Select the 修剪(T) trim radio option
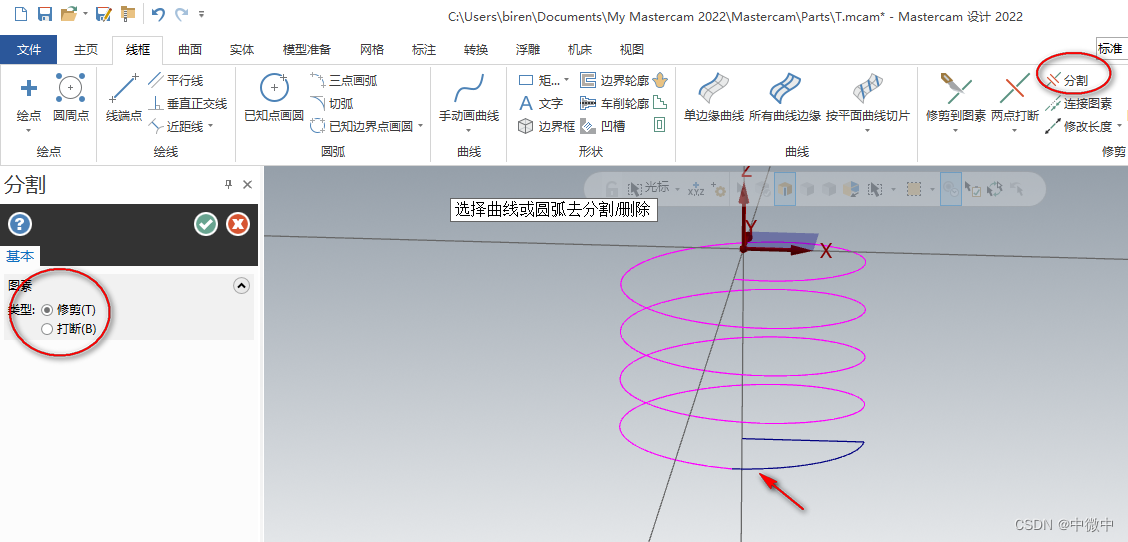 click(69, 310)
